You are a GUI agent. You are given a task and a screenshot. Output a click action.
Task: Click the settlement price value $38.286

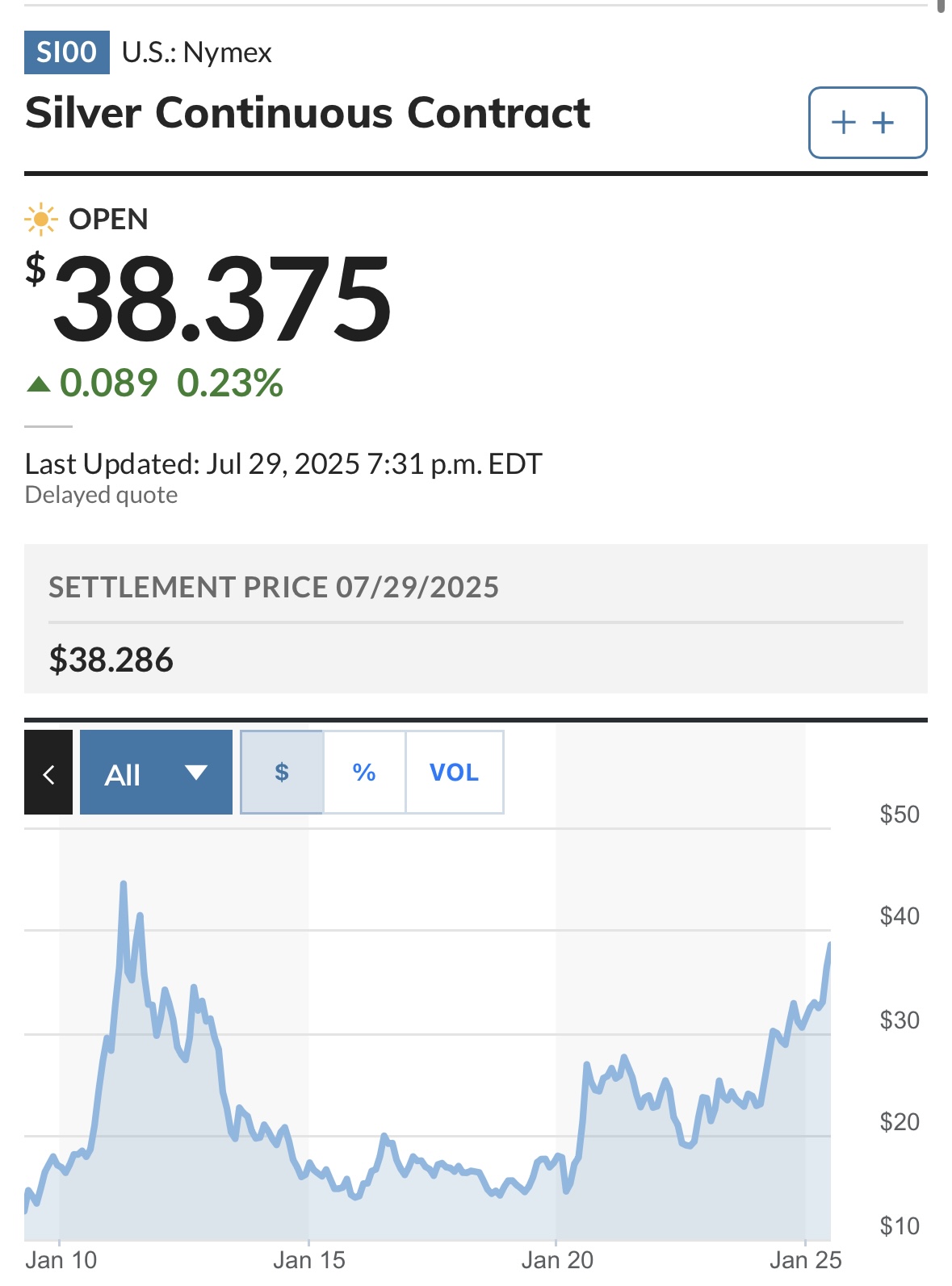coord(111,660)
